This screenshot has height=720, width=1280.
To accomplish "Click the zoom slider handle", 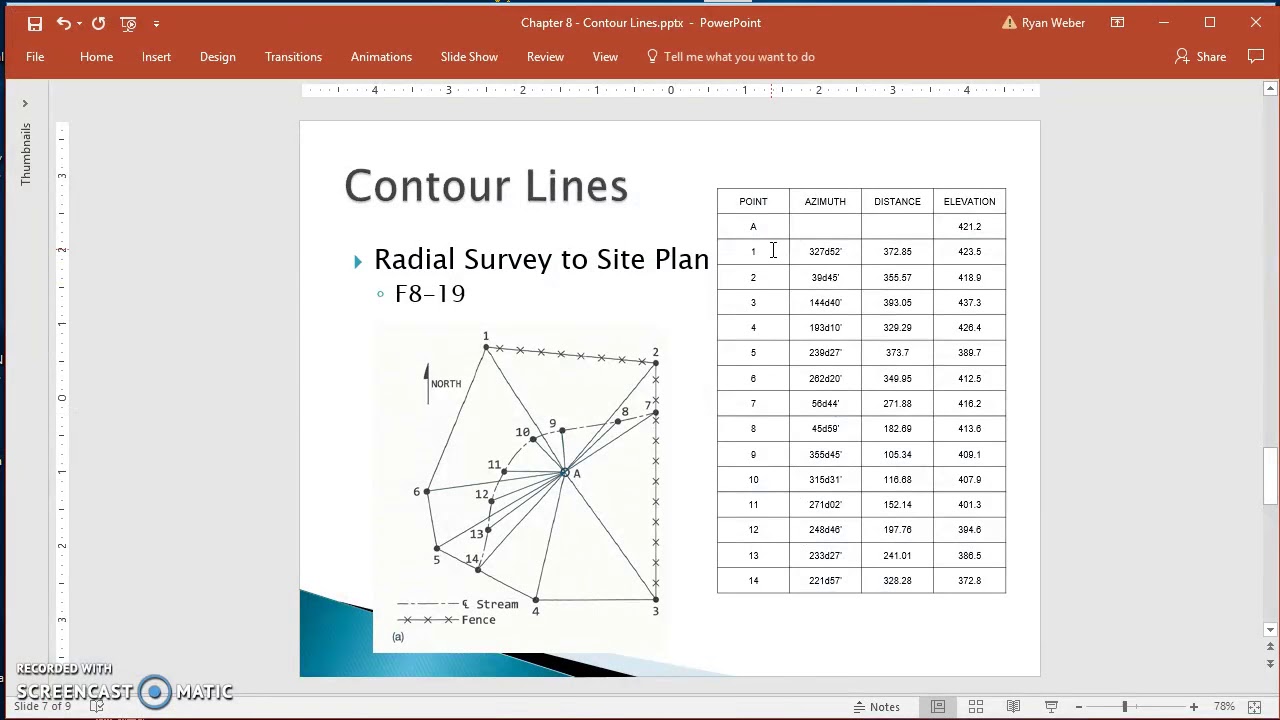I will 1125,707.
